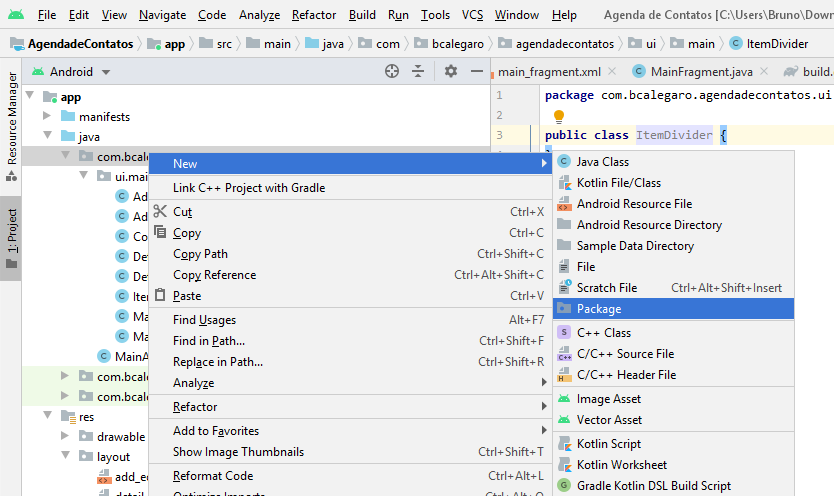Hide the Project panel with minimize icon
834x496 pixels.
pyautogui.click(x=475, y=72)
